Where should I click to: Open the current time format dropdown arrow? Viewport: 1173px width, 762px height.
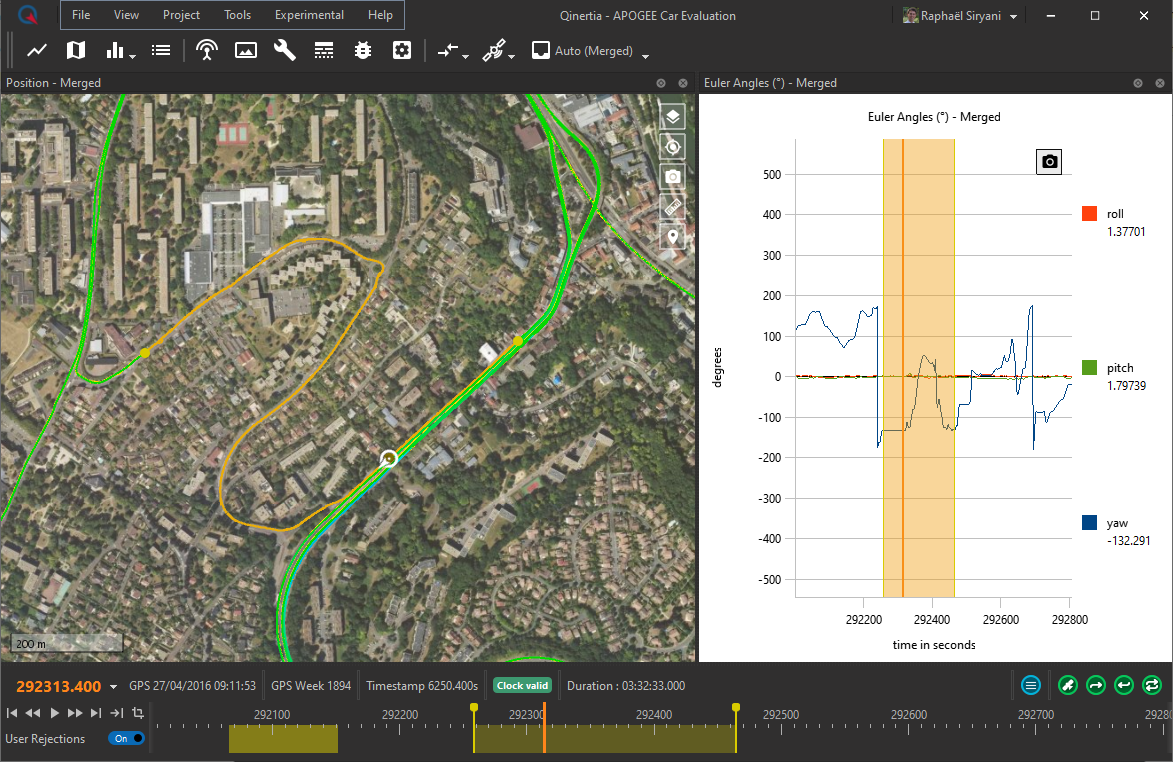(x=114, y=687)
